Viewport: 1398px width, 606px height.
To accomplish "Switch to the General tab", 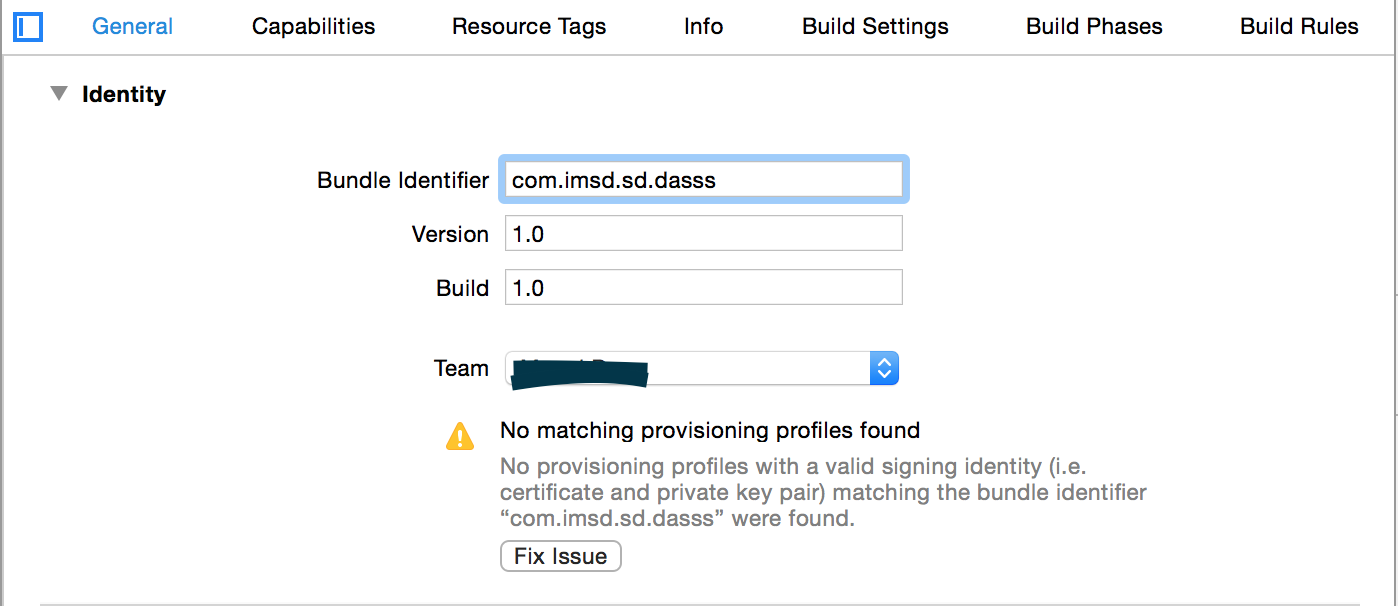I will [x=132, y=27].
